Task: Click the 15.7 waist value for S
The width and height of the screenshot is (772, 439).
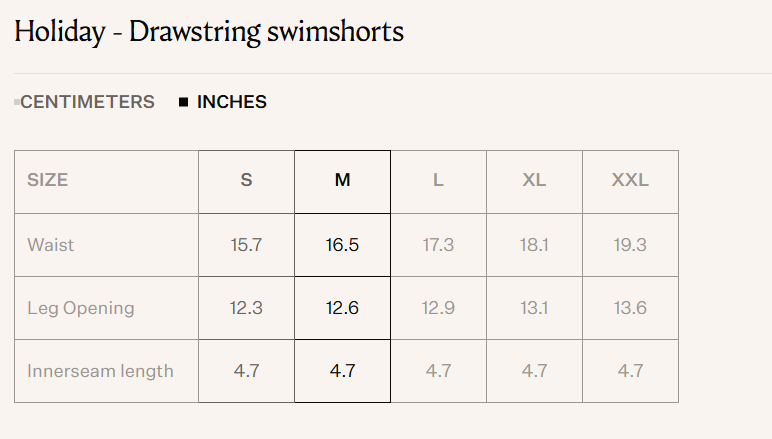Action: pos(246,245)
